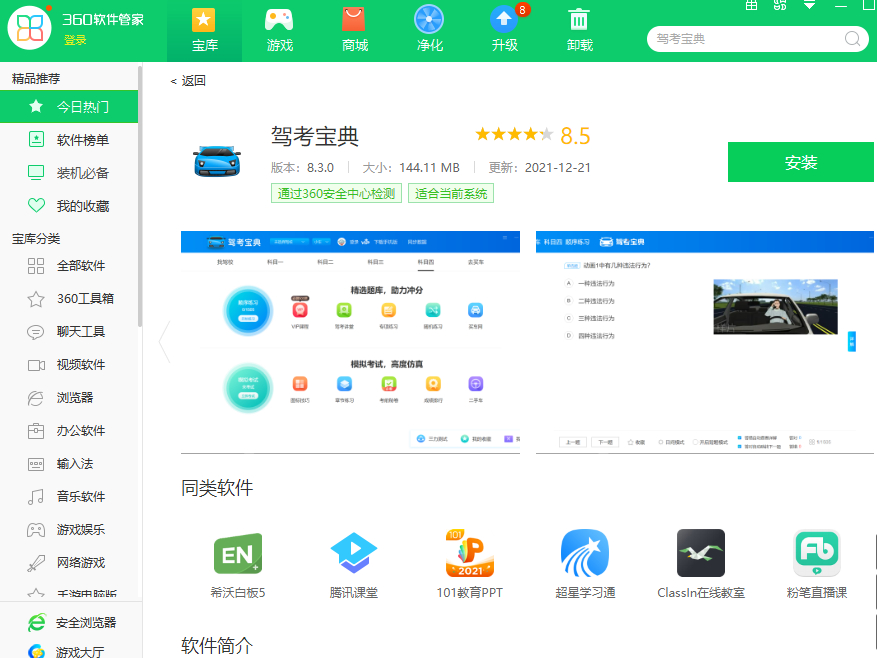Open 我的收藏 favorites
Image resolution: width=877 pixels, height=658 pixels.
(x=69, y=206)
